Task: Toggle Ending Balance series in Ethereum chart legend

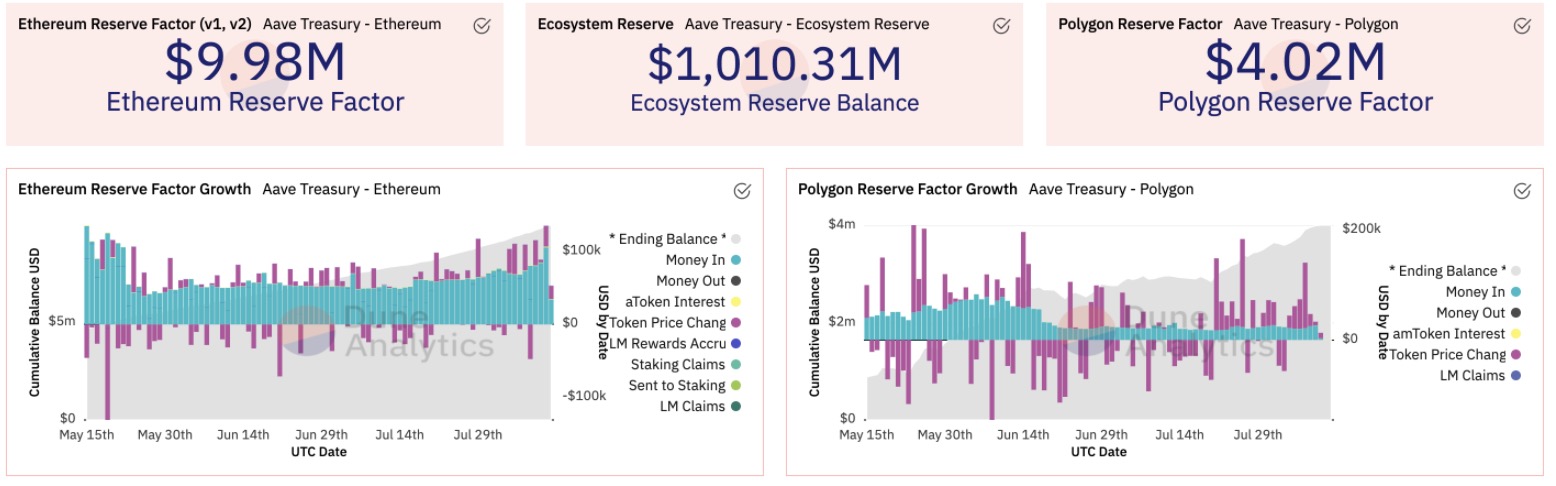Action: click(674, 238)
